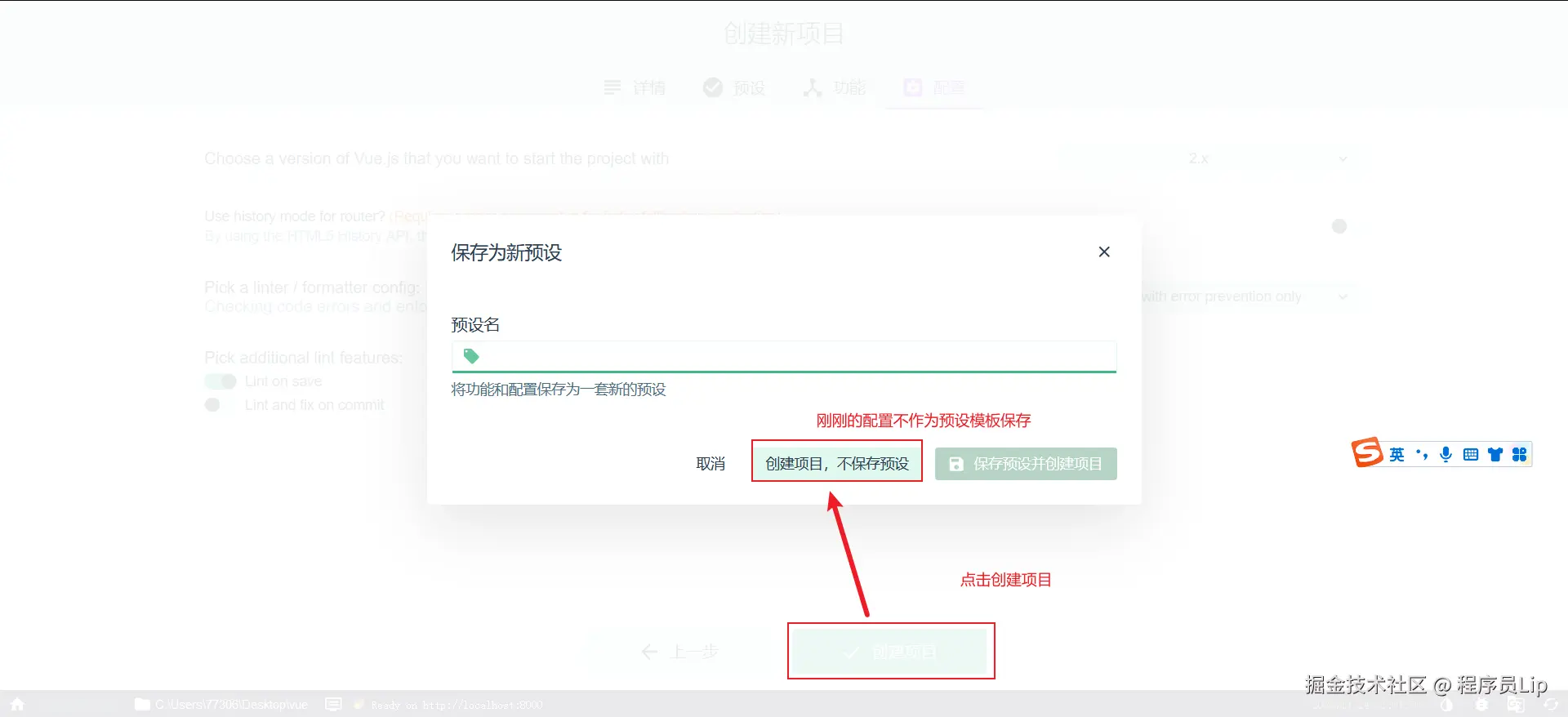1568x717 pixels.
Task: Click the 预设名 text input field
Action: [x=784, y=356]
